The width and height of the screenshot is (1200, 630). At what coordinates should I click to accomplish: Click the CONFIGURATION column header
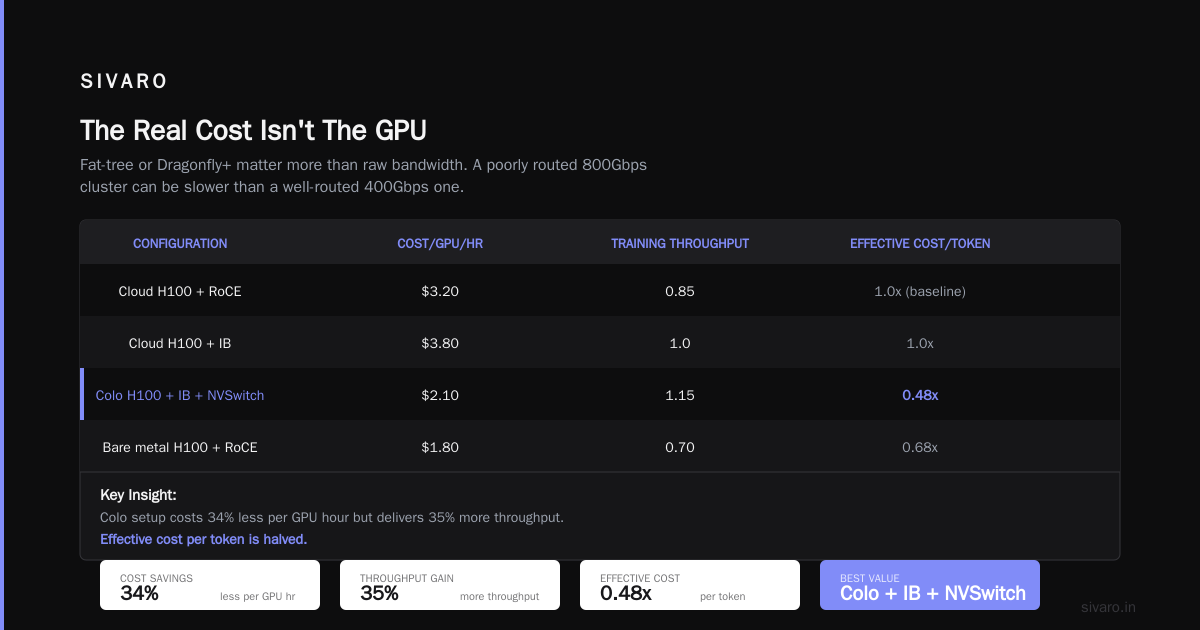180,244
